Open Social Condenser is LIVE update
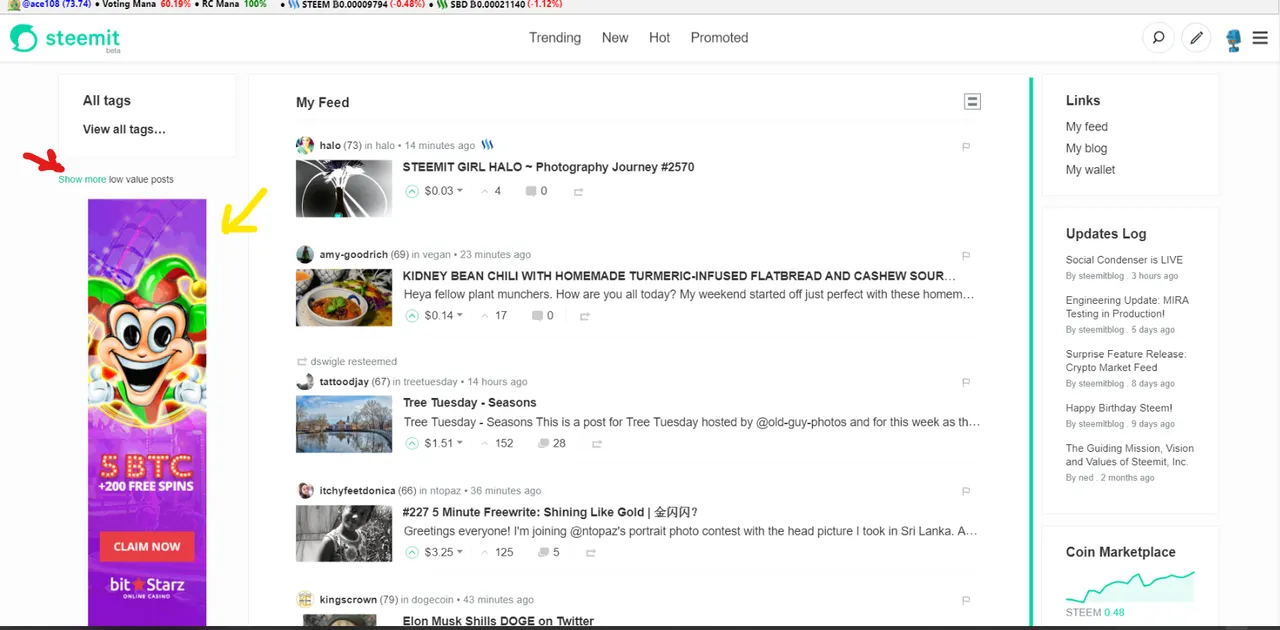Screen dimensions: 1280x630 (x=1124, y=260)
